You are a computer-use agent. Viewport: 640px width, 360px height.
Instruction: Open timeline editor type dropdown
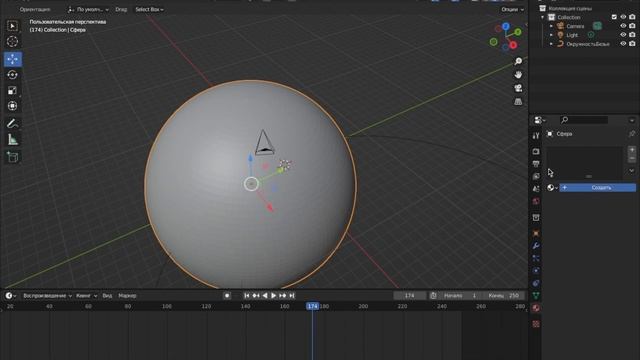coord(10,296)
